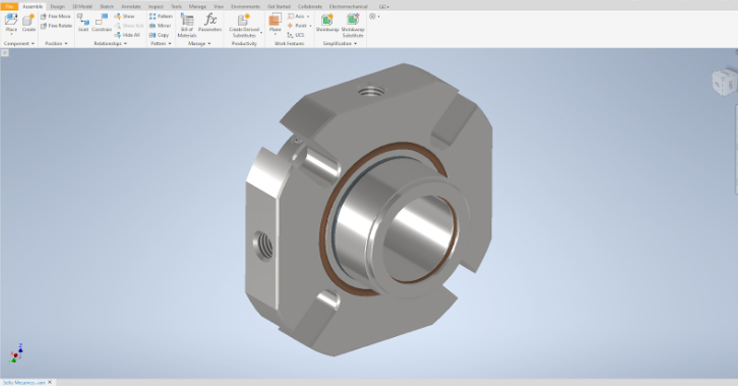The width and height of the screenshot is (738, 386).
Task: Click the UCS work feature button
Action: (296, 35)
